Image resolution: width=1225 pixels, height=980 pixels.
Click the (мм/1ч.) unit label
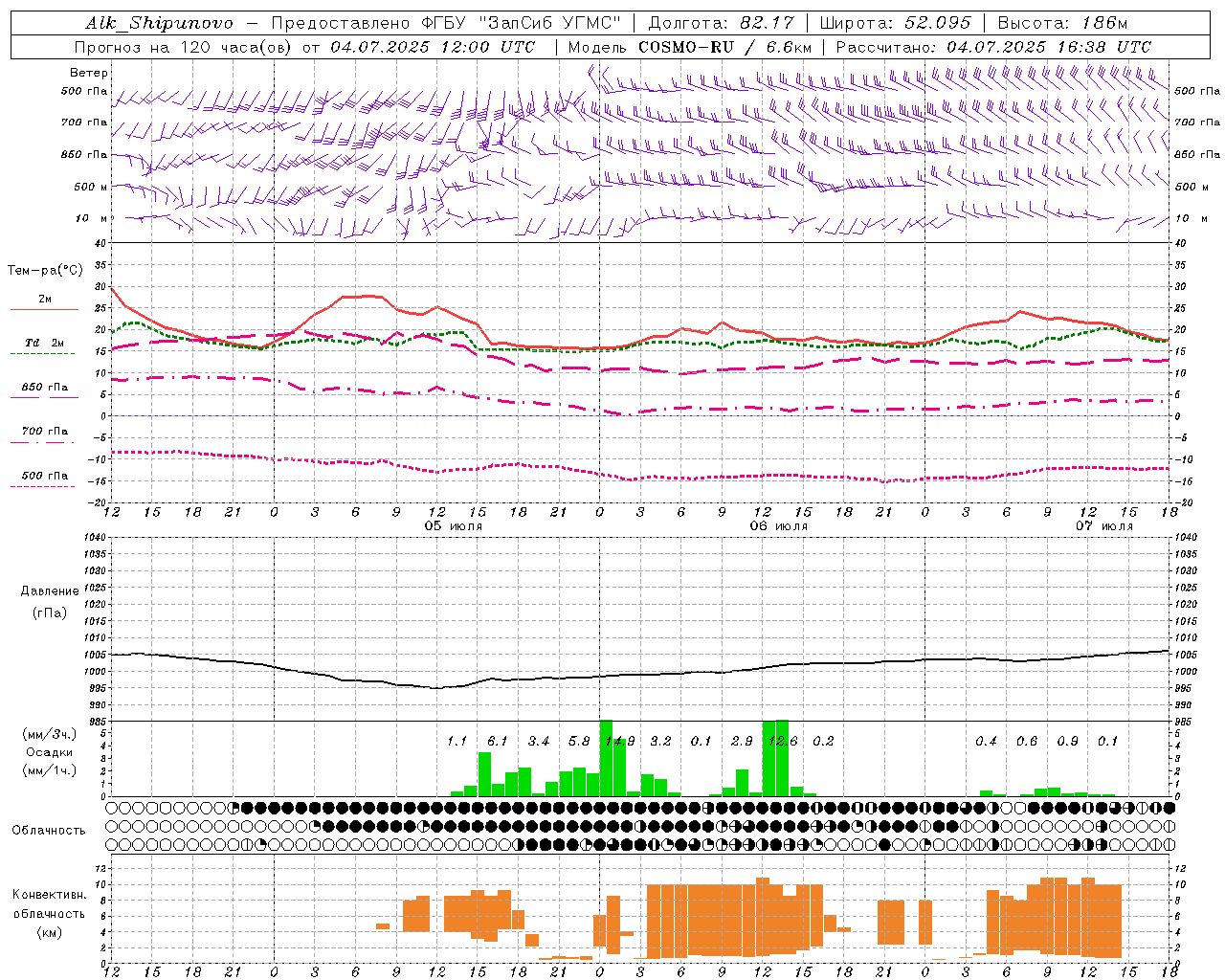pos(49,770)
